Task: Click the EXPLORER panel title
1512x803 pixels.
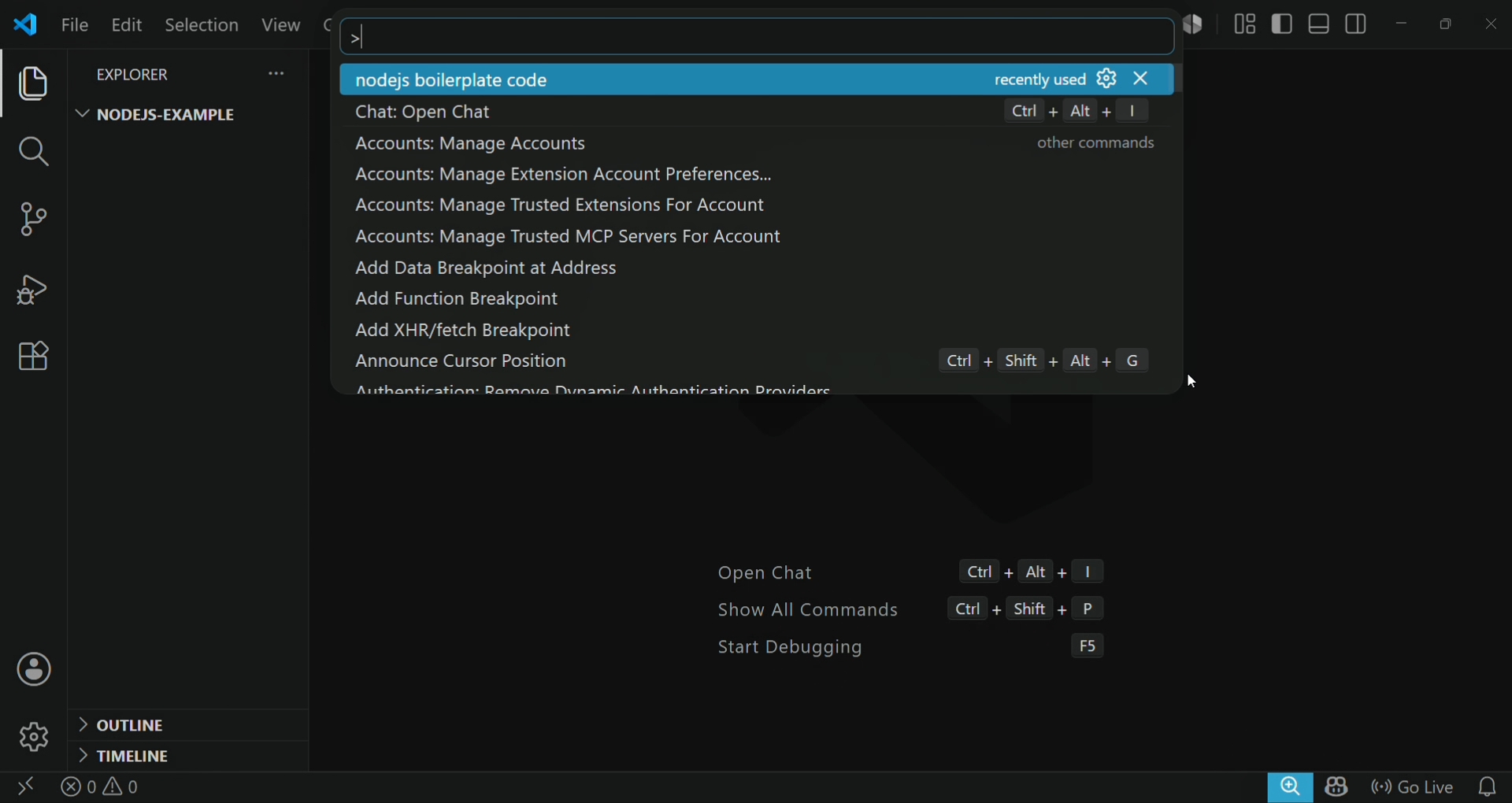Action: (x=132, y=75)
